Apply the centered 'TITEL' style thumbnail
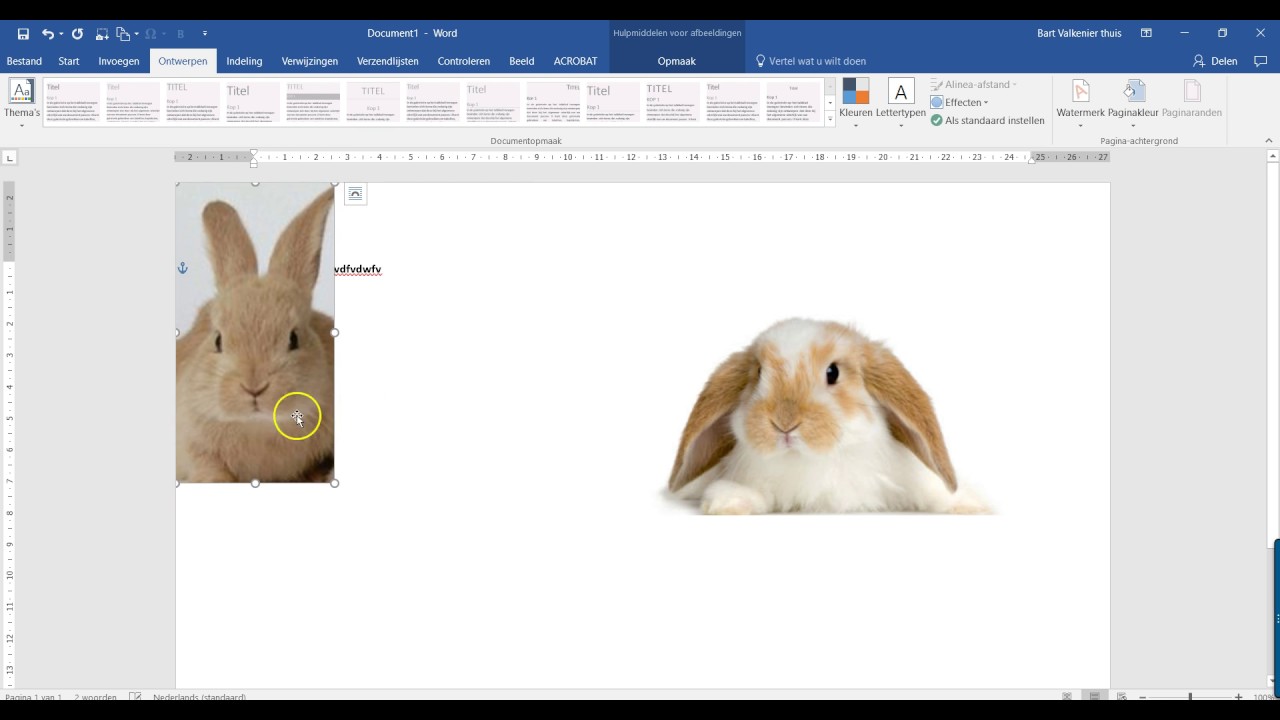Screen dimensions: 1280x720 click(373, 102)
